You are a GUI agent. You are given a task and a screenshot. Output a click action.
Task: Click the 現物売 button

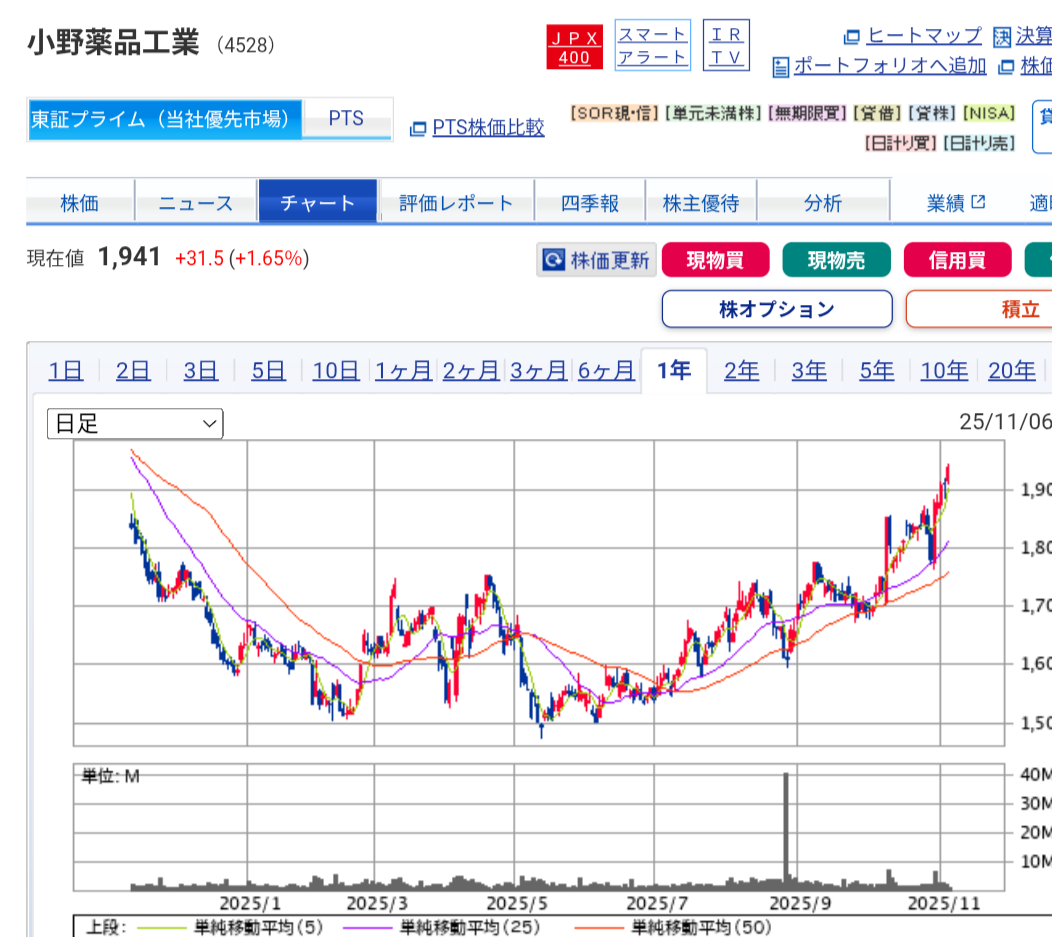click(836, 260)
